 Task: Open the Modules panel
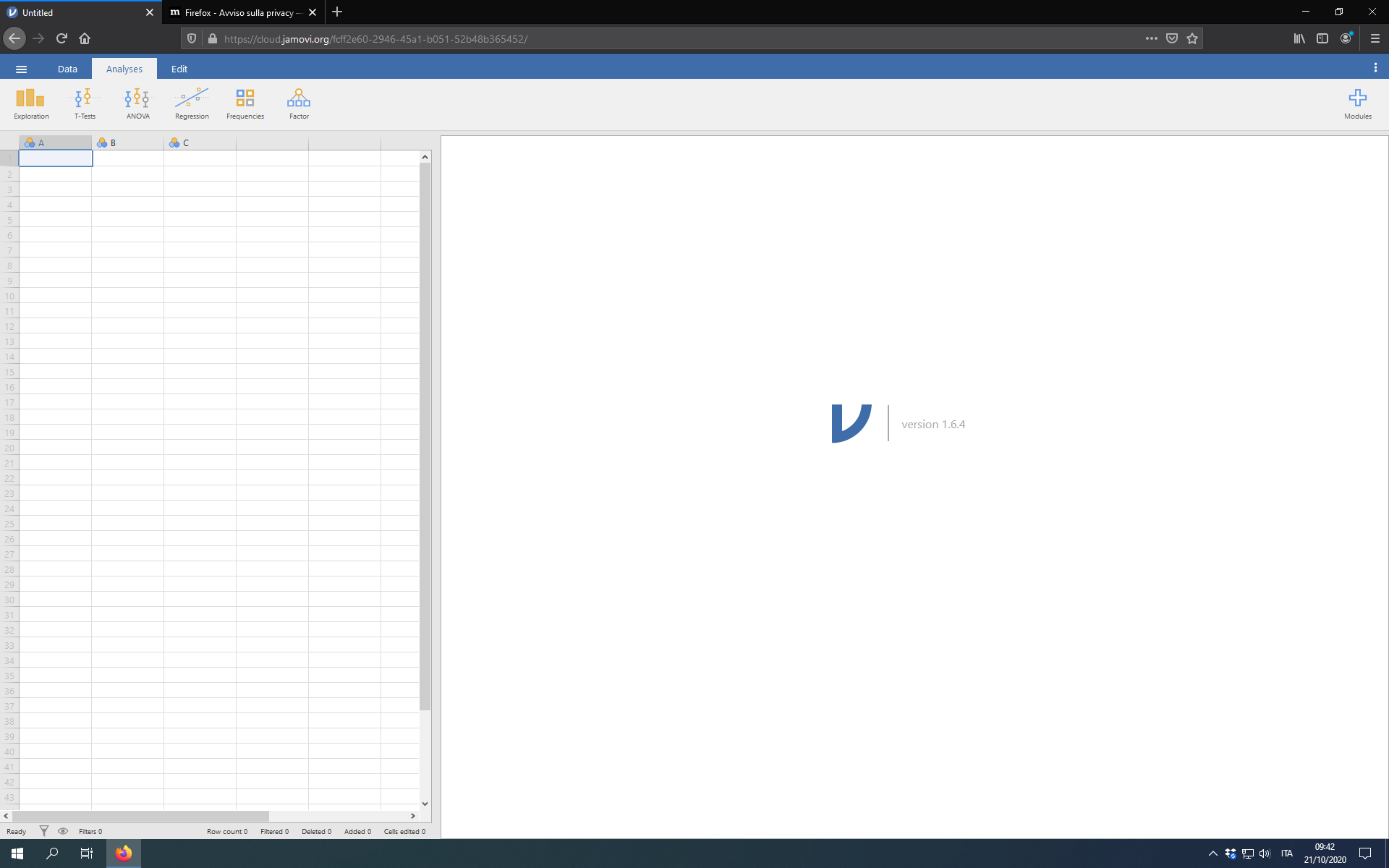(x=1357, y=100)
